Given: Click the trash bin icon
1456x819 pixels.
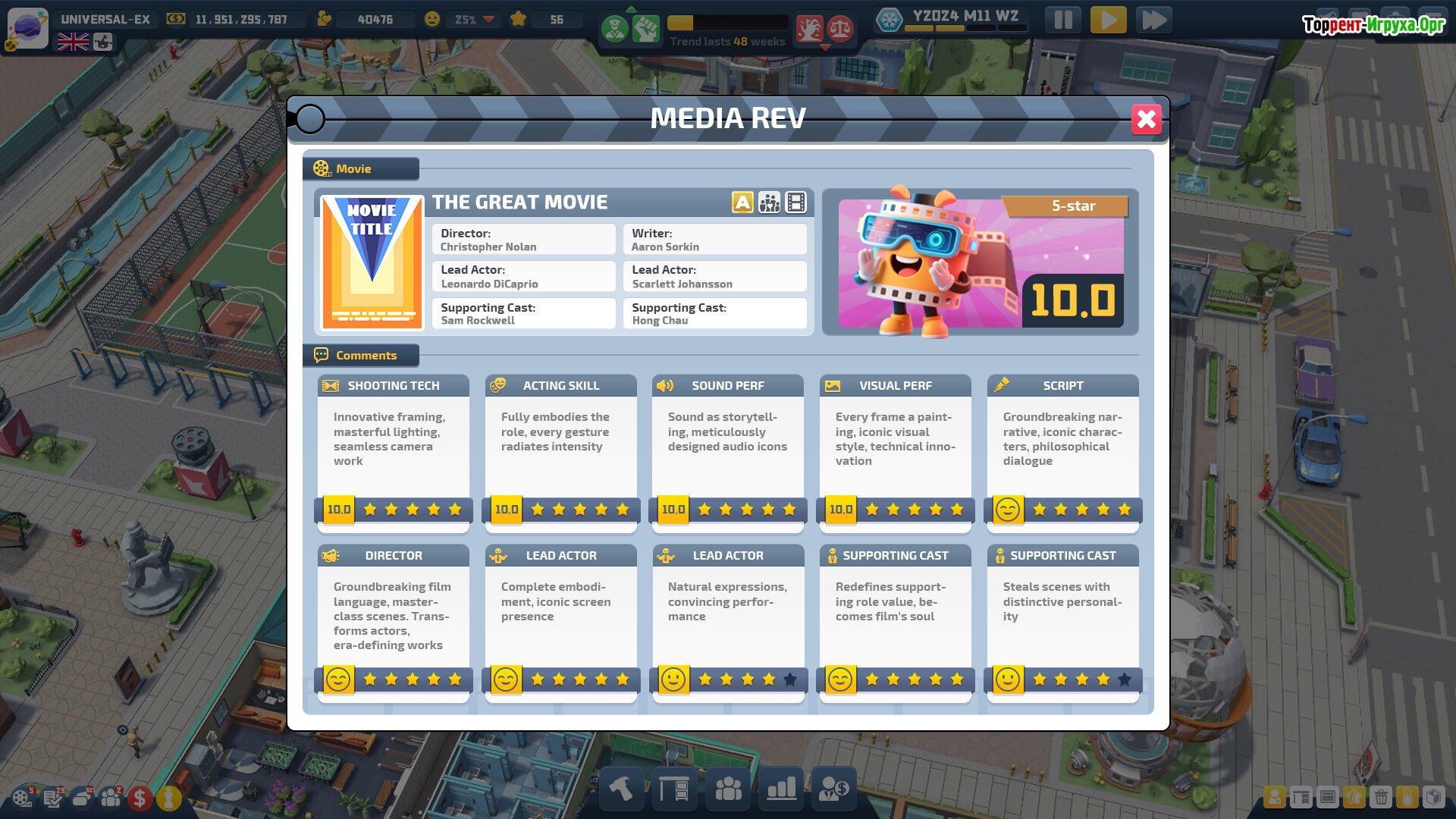Looking at the screenshot, I should coord(1381,797).
